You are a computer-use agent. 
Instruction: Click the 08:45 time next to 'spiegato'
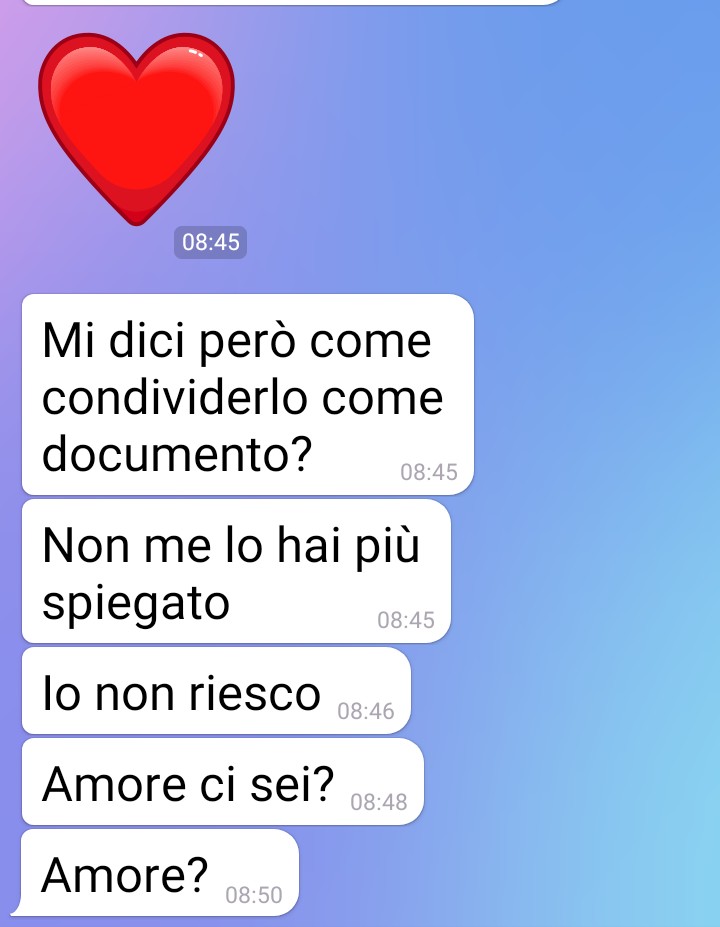tap(406, 620)
